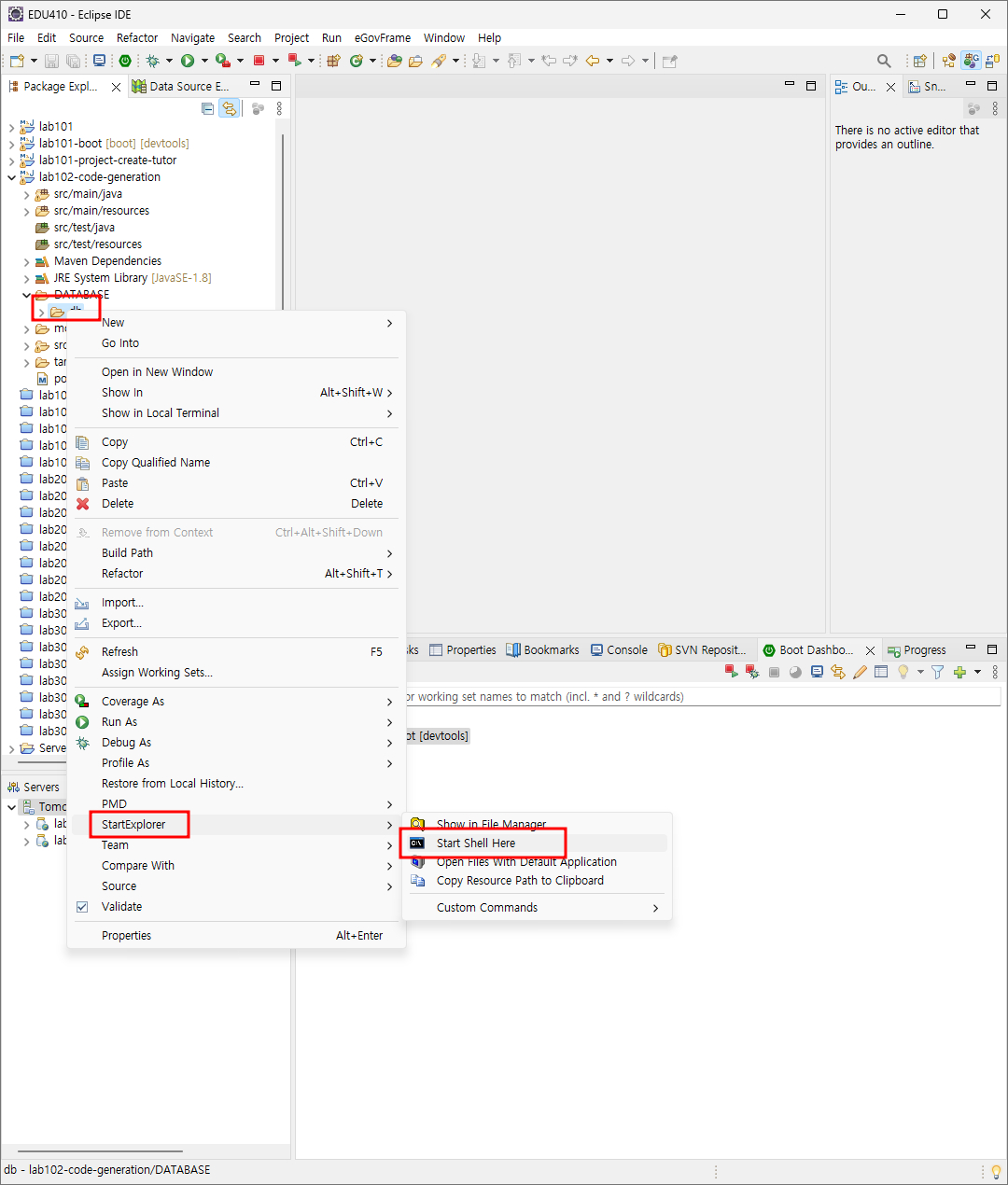Click the Debug bug toolbar icon
This screenshot has width=1008, height=1185.
coord(152,61)
